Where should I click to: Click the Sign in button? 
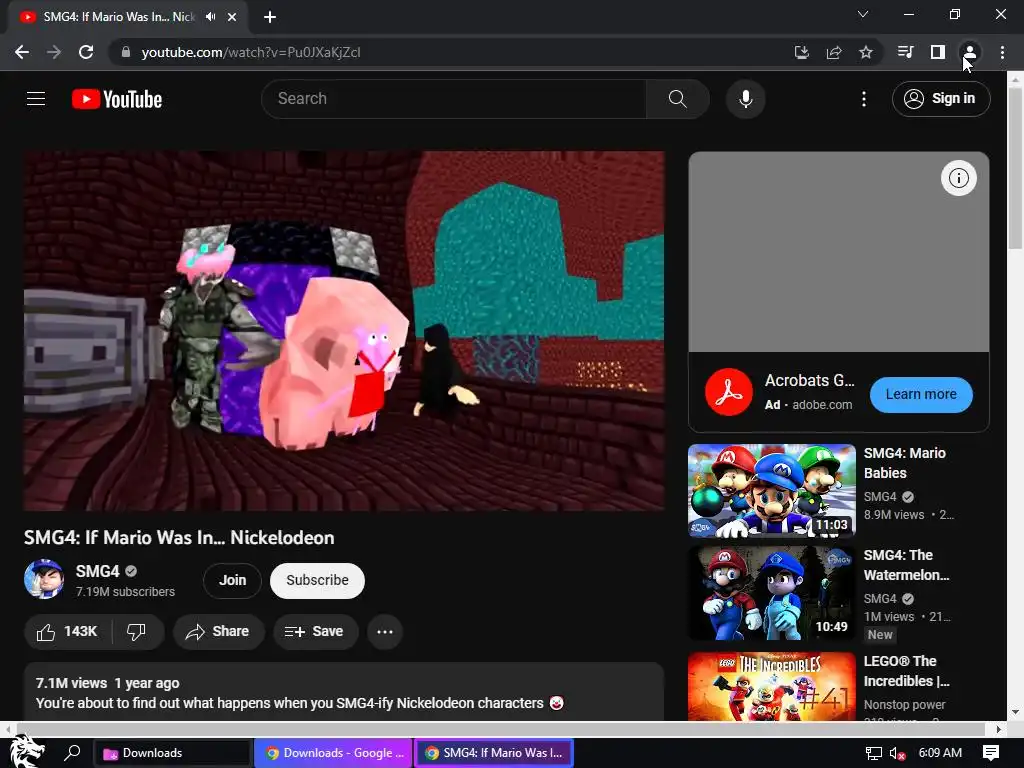[941, 99]
